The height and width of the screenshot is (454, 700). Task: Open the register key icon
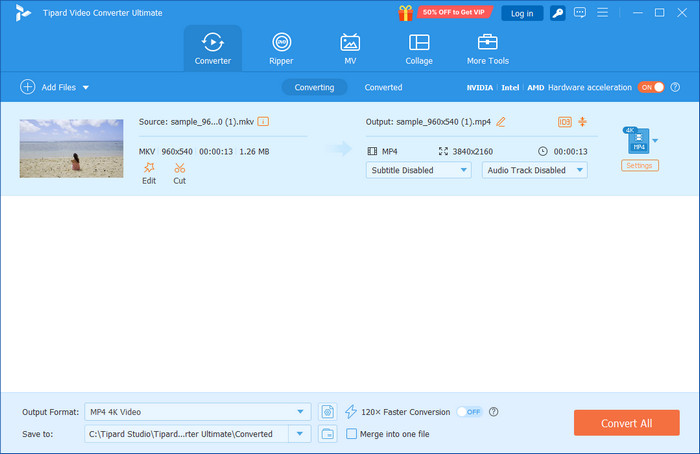558,13
